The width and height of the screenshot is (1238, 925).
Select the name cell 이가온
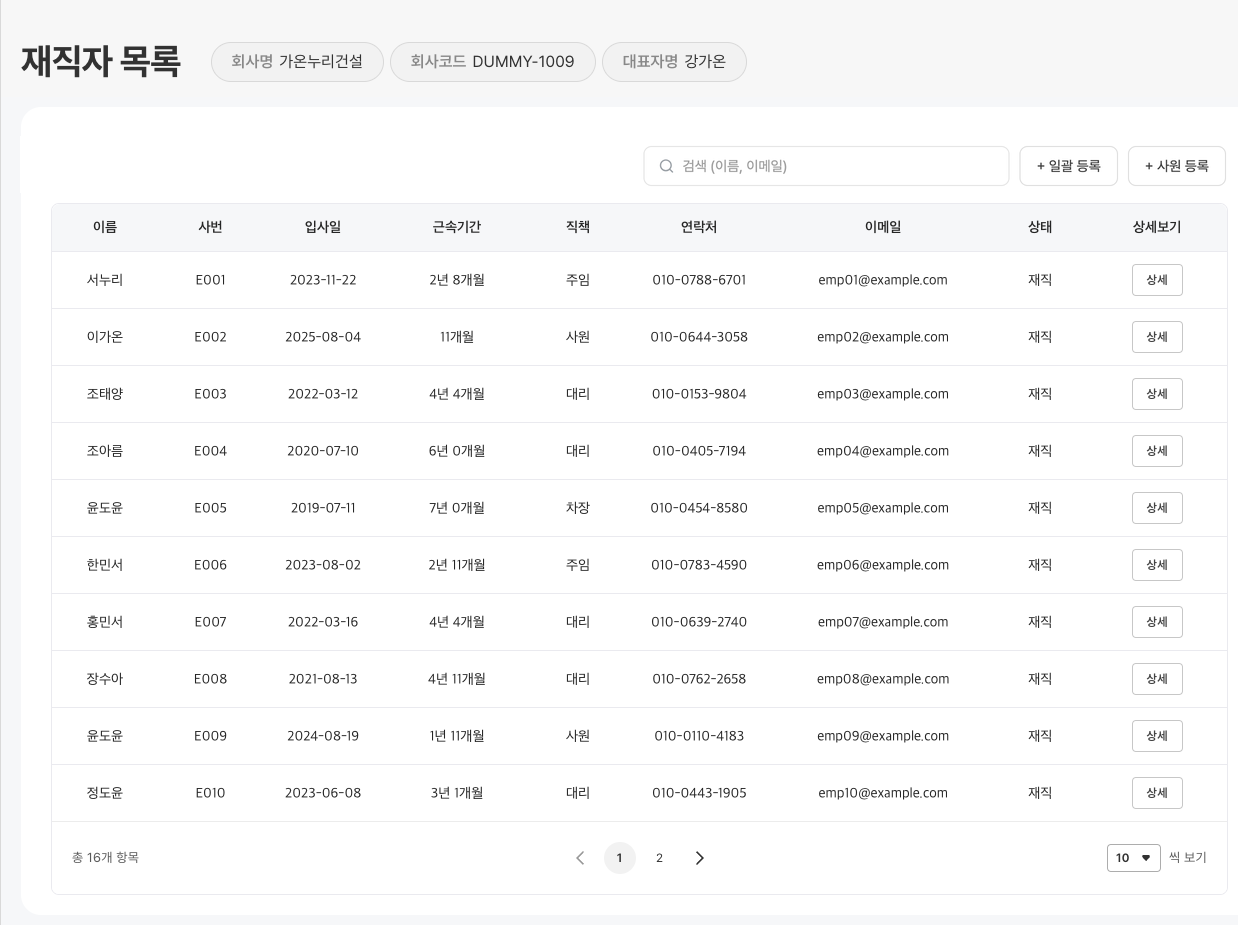(x=105, y=337)
